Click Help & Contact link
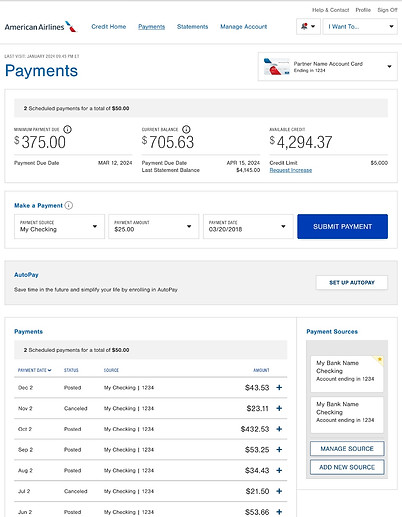 tap(330, 10)
